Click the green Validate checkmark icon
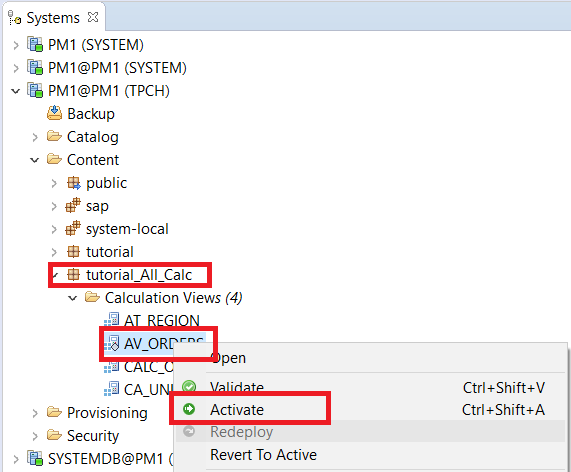Screen dimensions: 571x472 [x=189, y=386]
